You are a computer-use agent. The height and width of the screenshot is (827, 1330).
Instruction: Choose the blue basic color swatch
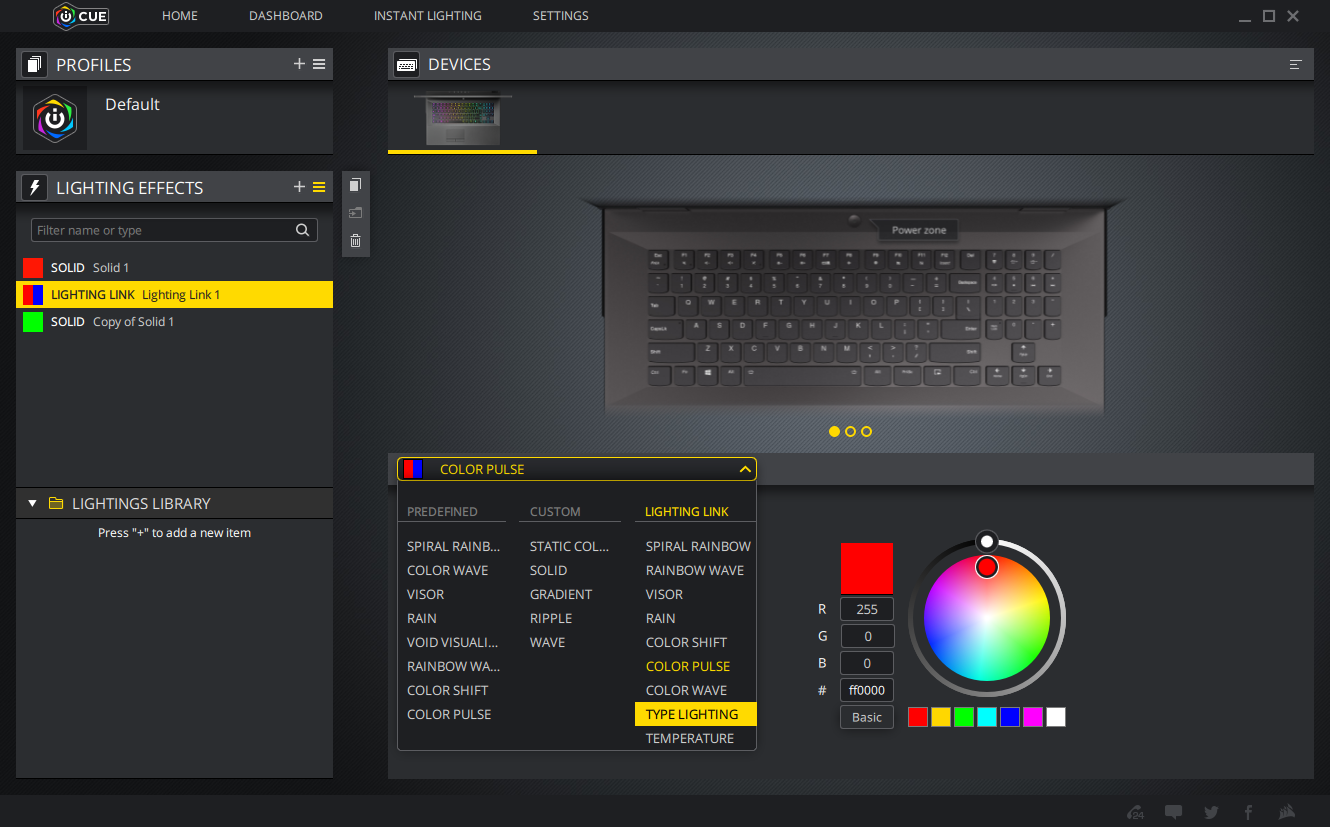pyautogui.click(x=1010, y=717)
